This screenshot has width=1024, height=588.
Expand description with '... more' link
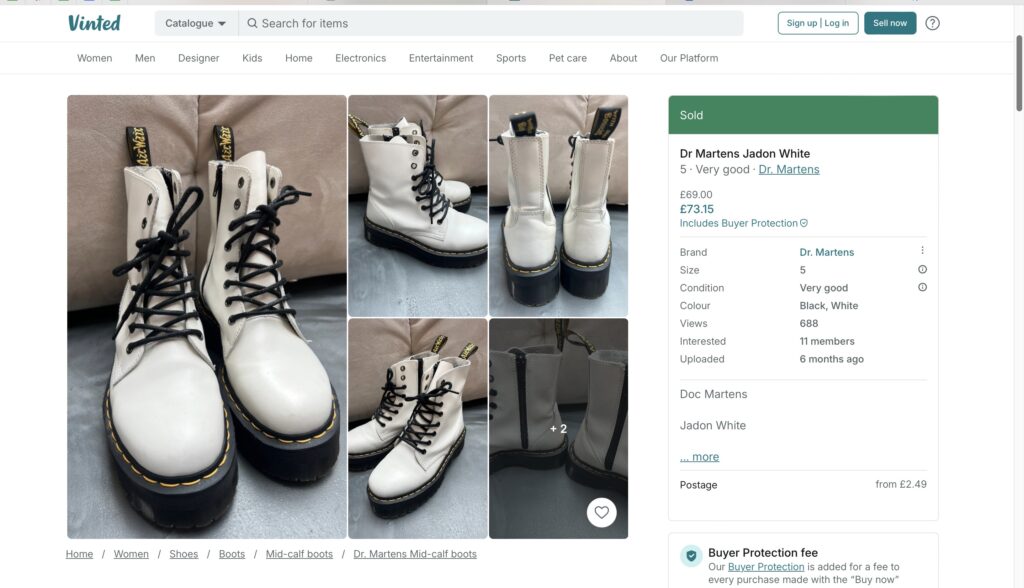coord(699,457)
